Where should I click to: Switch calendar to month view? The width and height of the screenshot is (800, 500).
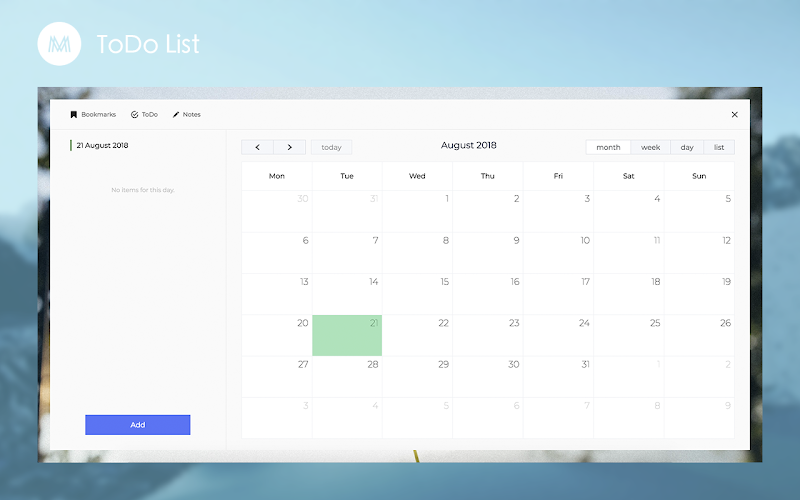608,147
